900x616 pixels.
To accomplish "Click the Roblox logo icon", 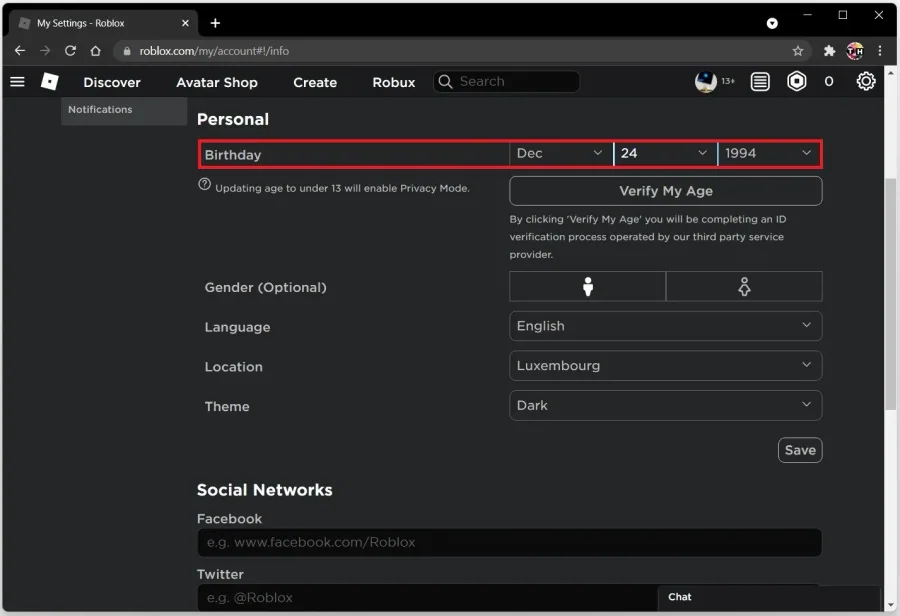I will pyautogui.click(x=50, y=82).
